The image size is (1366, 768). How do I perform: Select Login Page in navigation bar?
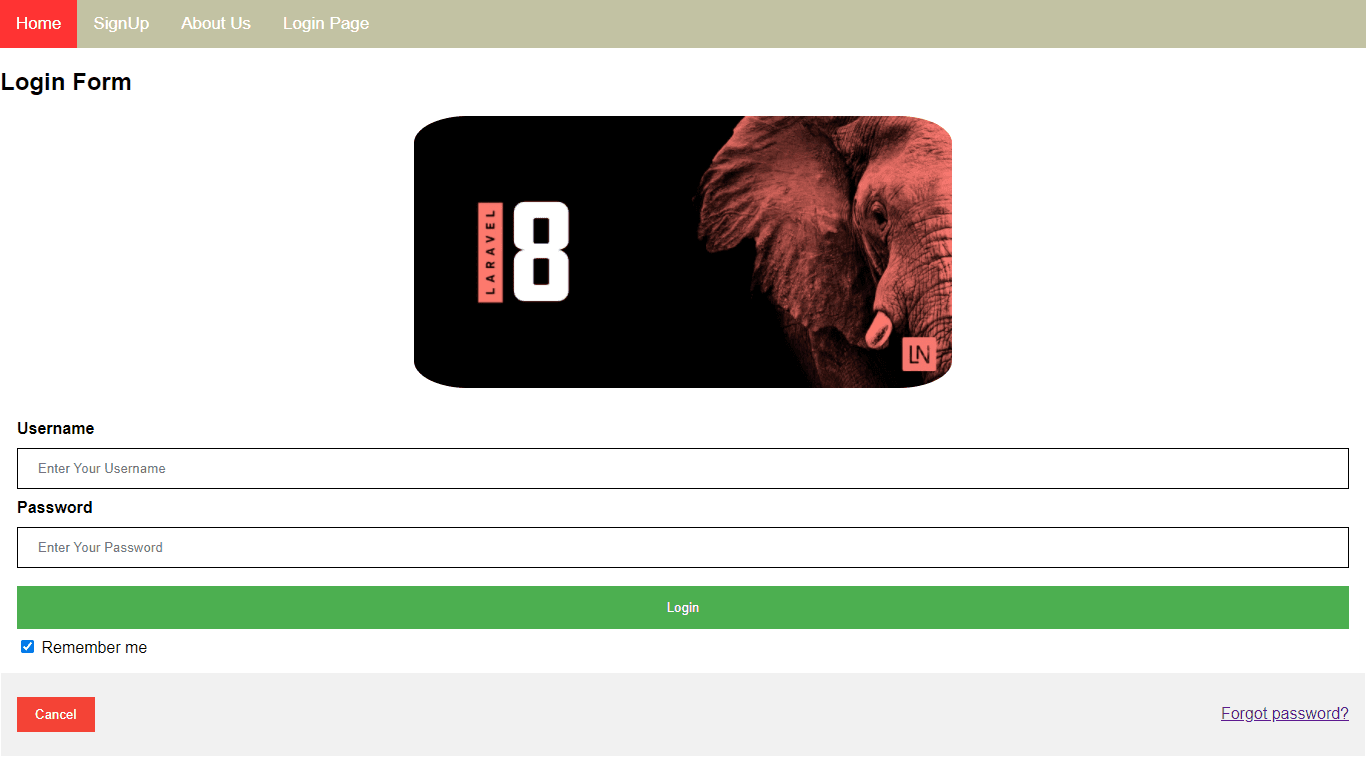click(x=326, y=24)
